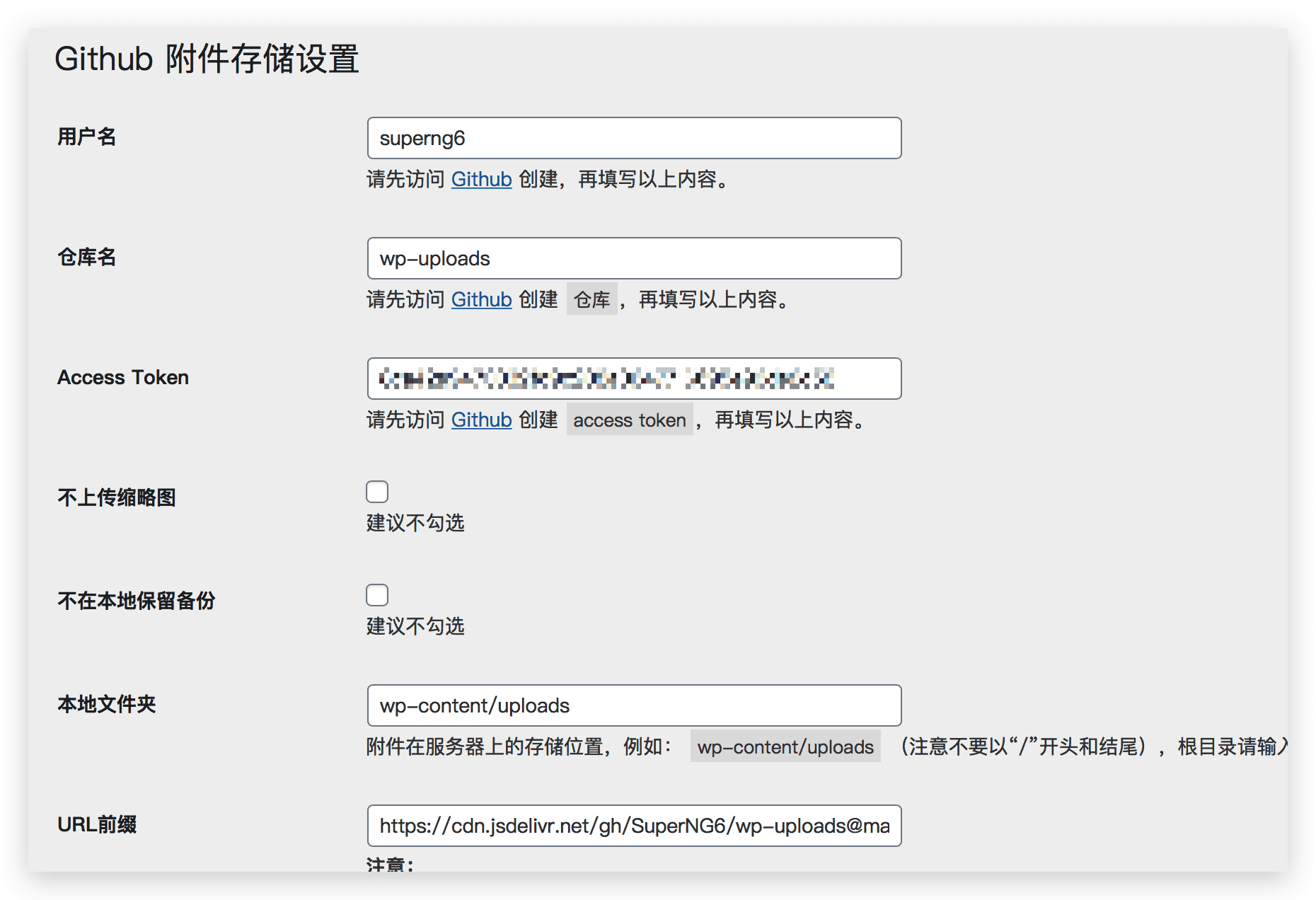Click the wp-content/uploads example code text
The image size is (1316, 900).
pyautogui.click(x=785, y=746)
